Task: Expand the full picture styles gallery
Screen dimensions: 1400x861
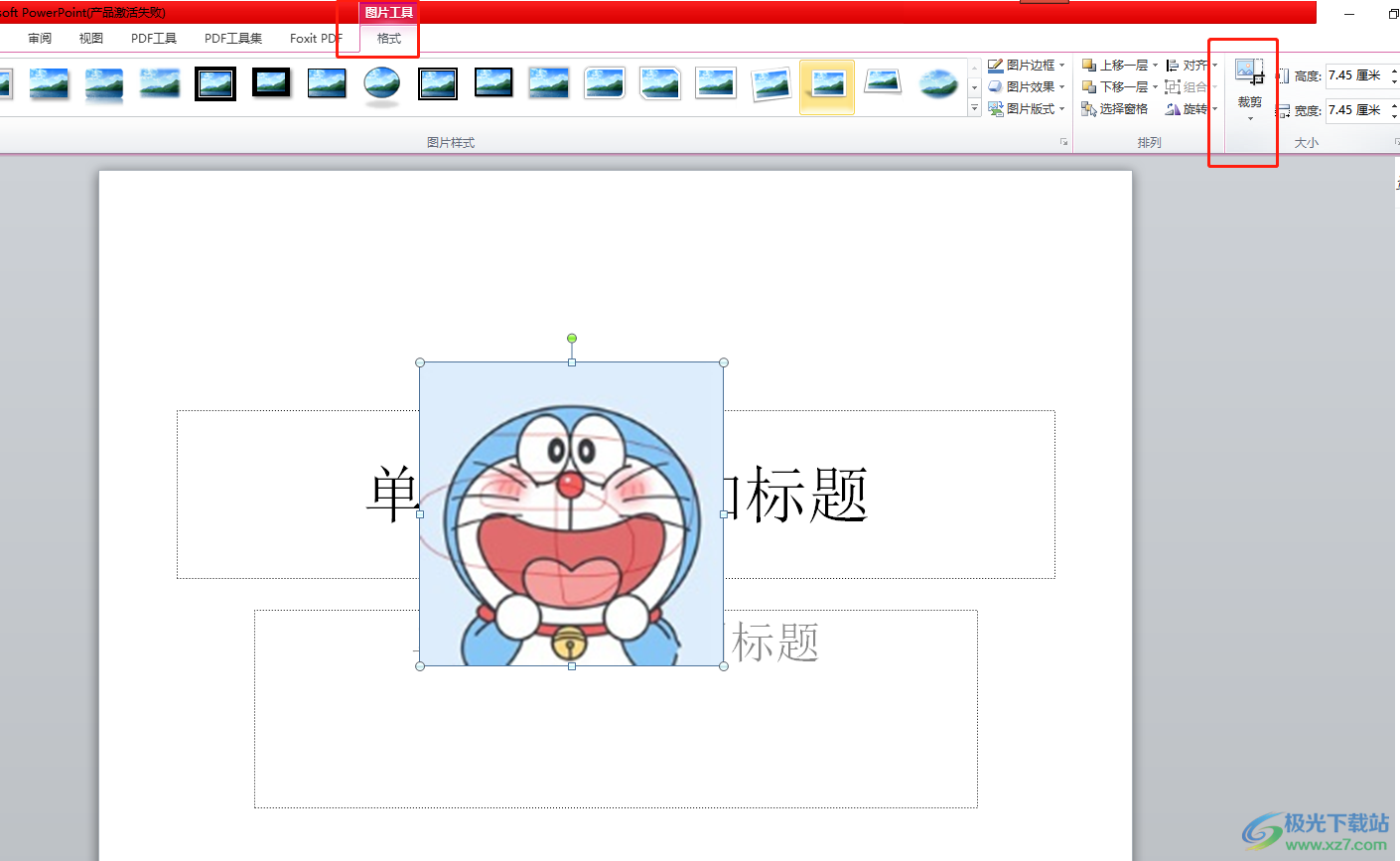Action: pyautogui.click(x=974, y=107)
